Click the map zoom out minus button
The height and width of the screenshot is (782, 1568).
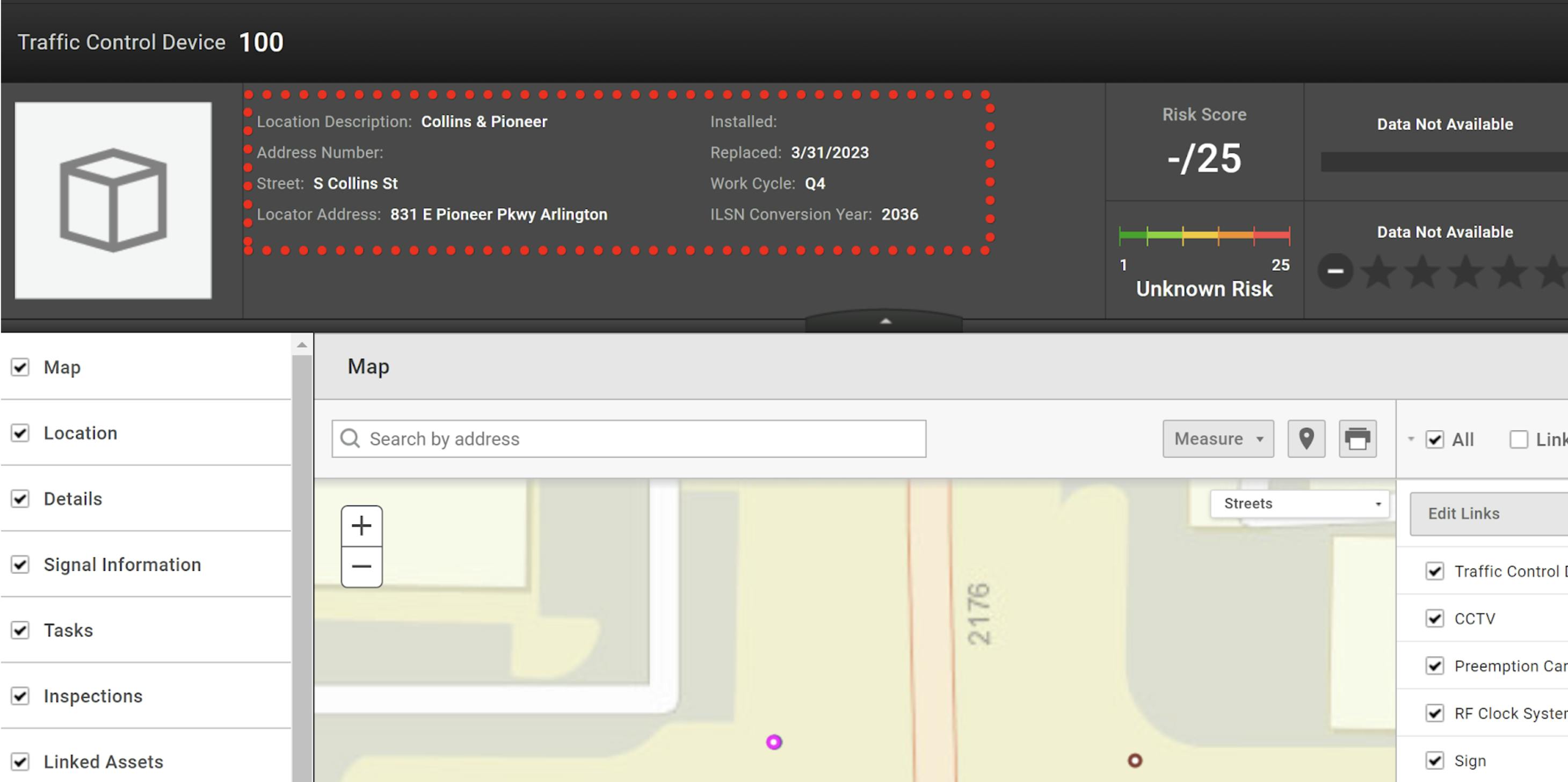pyautogui.click(x=361, y=567)
